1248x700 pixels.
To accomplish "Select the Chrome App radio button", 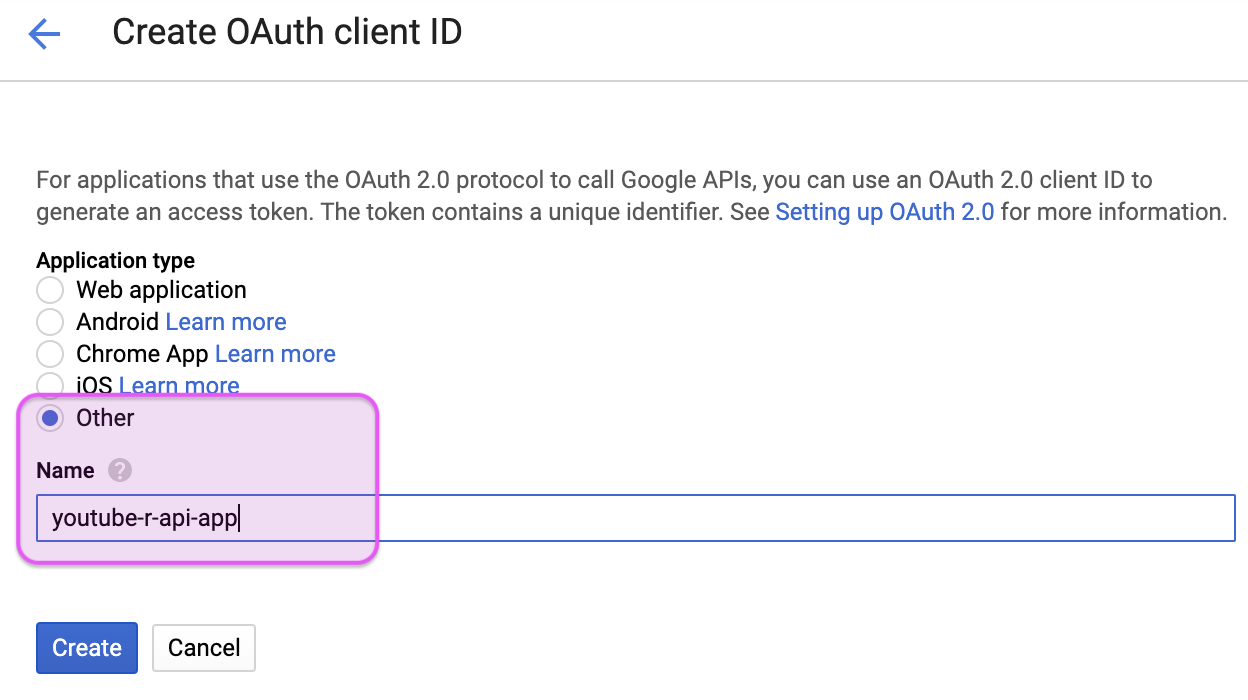I will [x=50, y=354].
